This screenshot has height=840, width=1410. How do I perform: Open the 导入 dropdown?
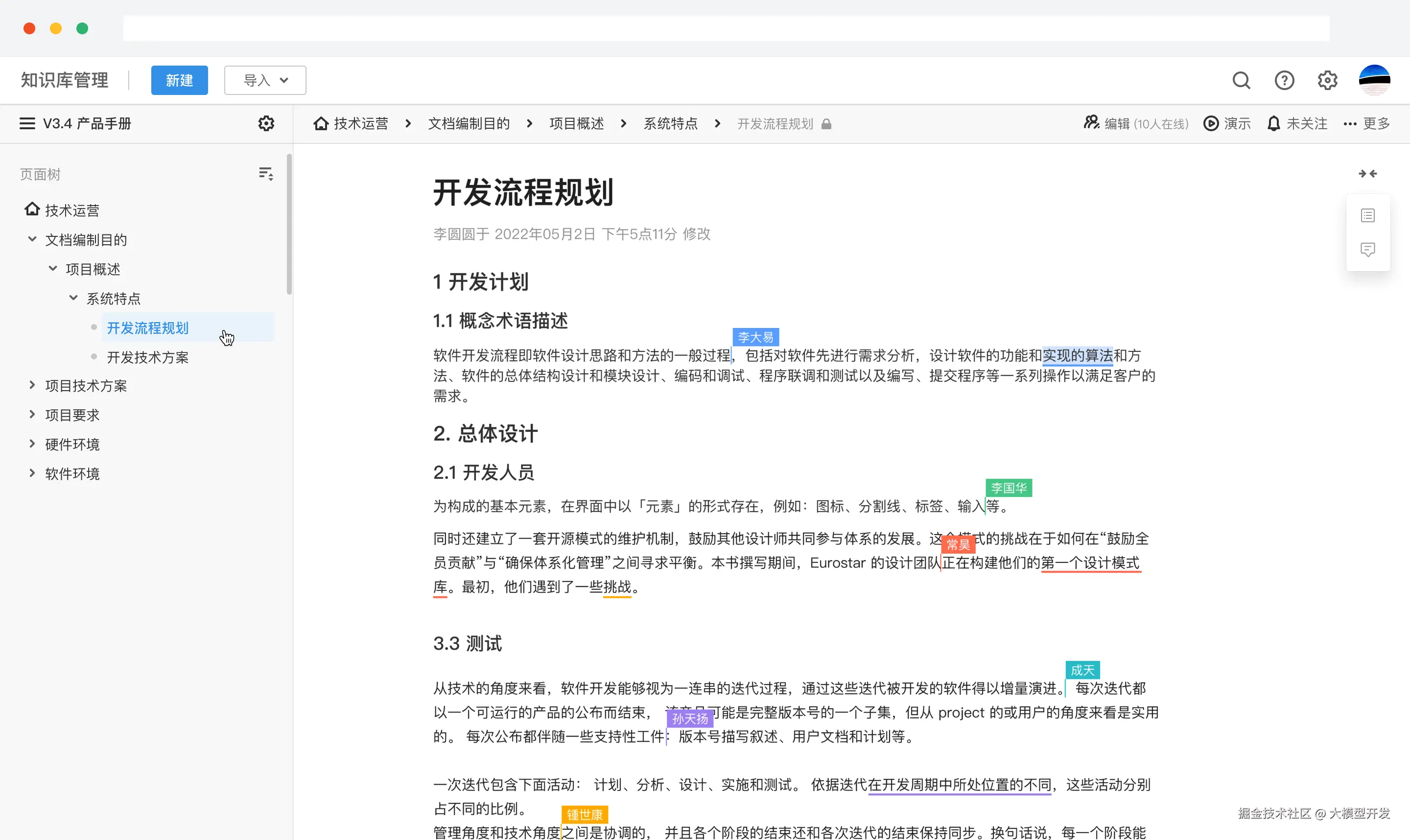(x=265, y=80)
